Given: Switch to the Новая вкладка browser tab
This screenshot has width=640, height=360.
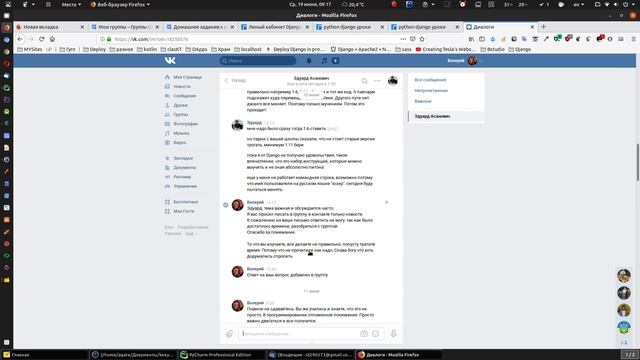Looking at the screenshot, I should click(x=50, y=27).
